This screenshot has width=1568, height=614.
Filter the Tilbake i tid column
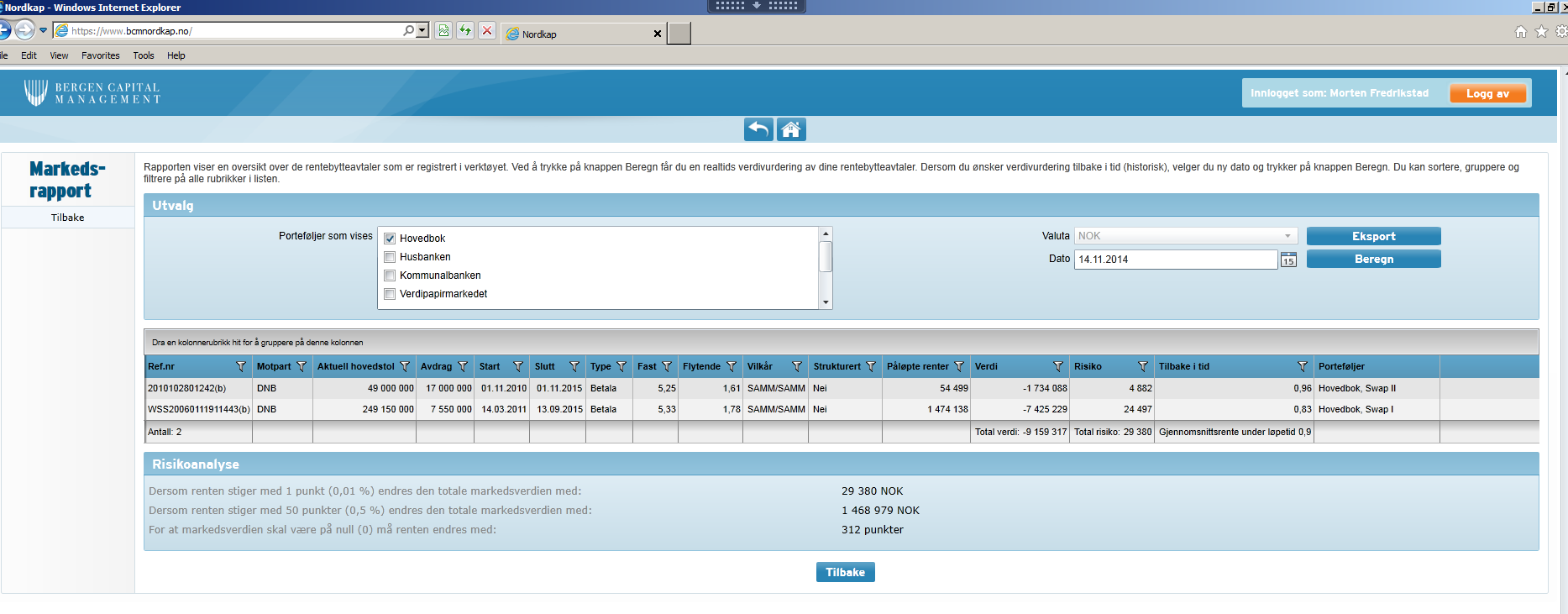1303,366
